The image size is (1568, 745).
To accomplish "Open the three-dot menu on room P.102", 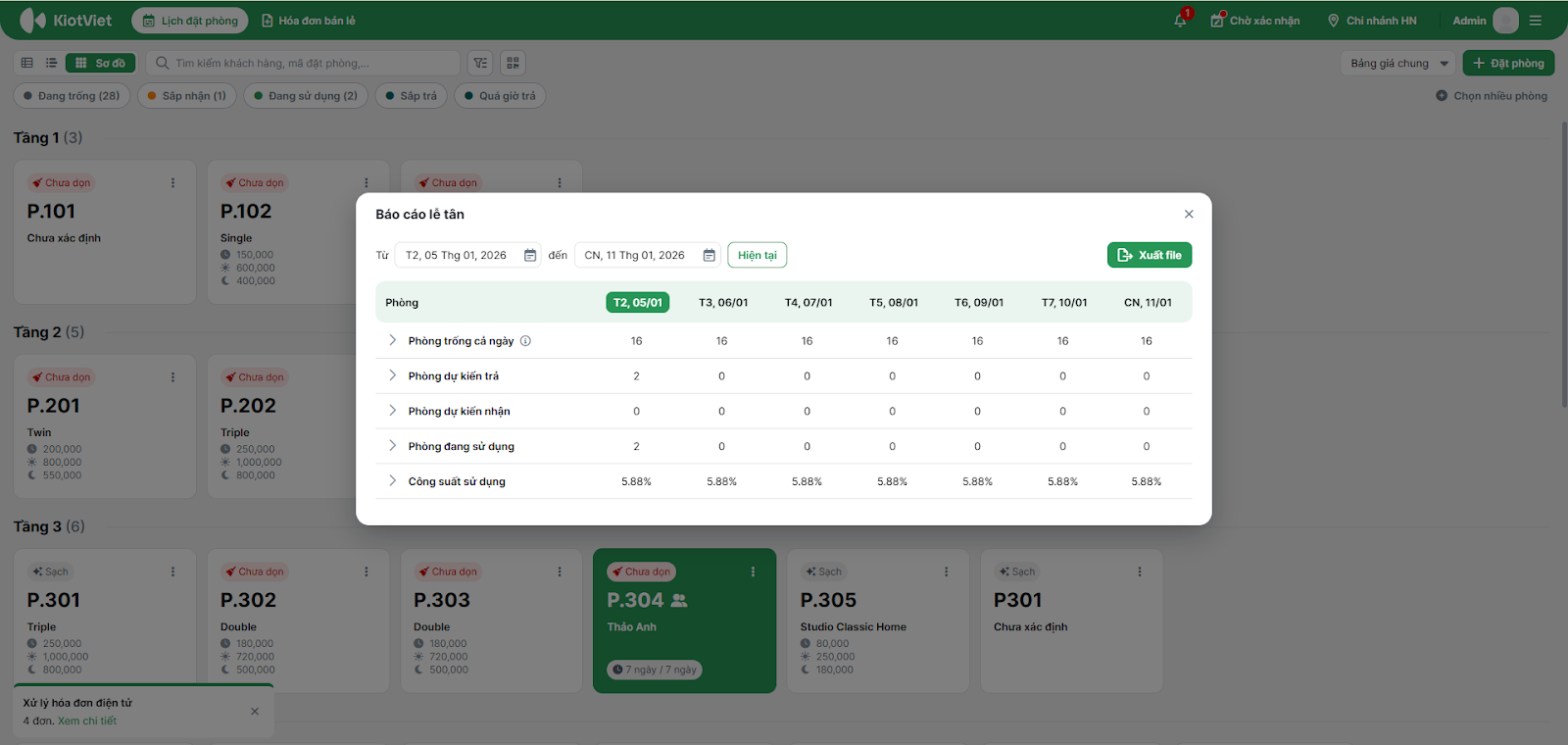I will 367,183.
